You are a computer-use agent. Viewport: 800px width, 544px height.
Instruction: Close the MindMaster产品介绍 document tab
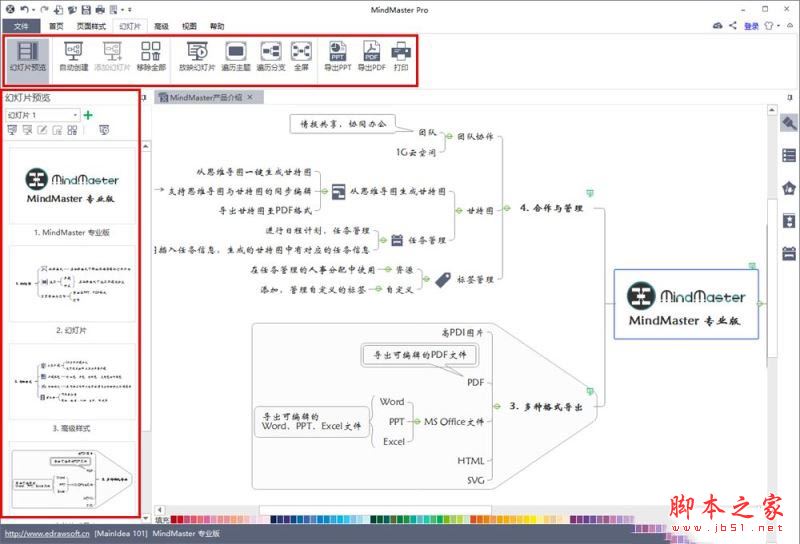point(250,97)
